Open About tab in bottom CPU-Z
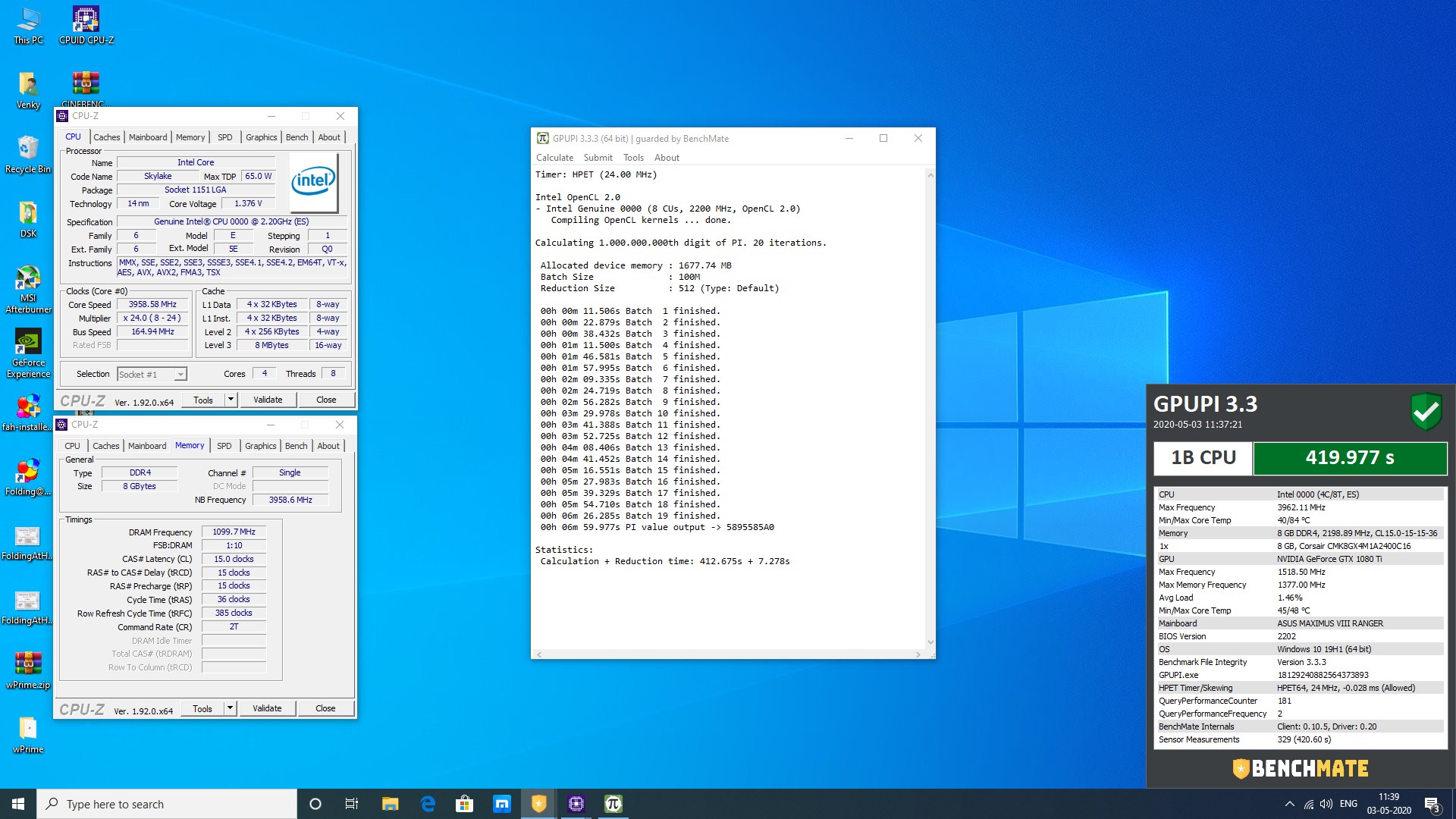 click(x=328, y=446)
